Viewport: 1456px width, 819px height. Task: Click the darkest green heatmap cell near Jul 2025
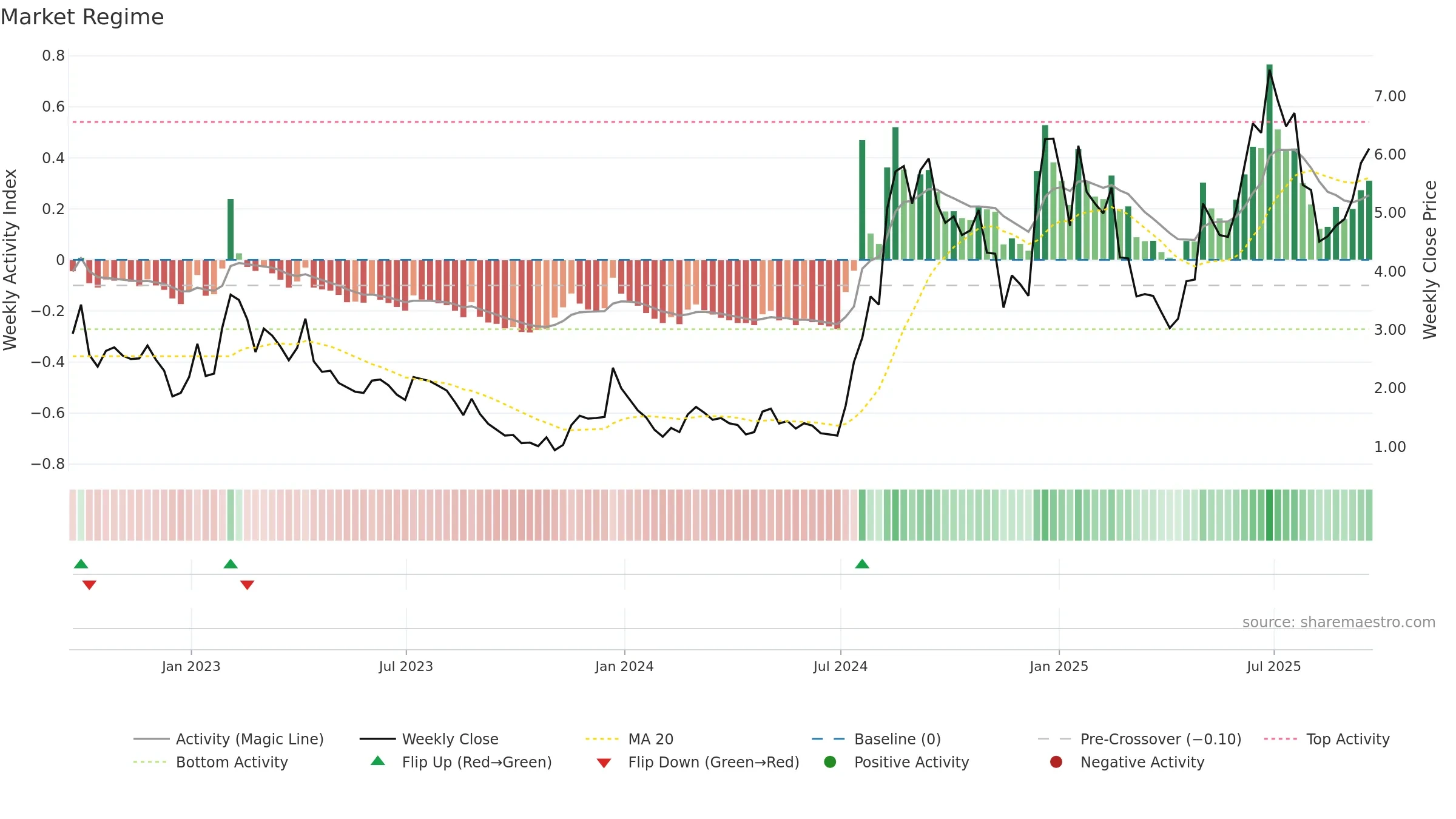(1269, 515)
